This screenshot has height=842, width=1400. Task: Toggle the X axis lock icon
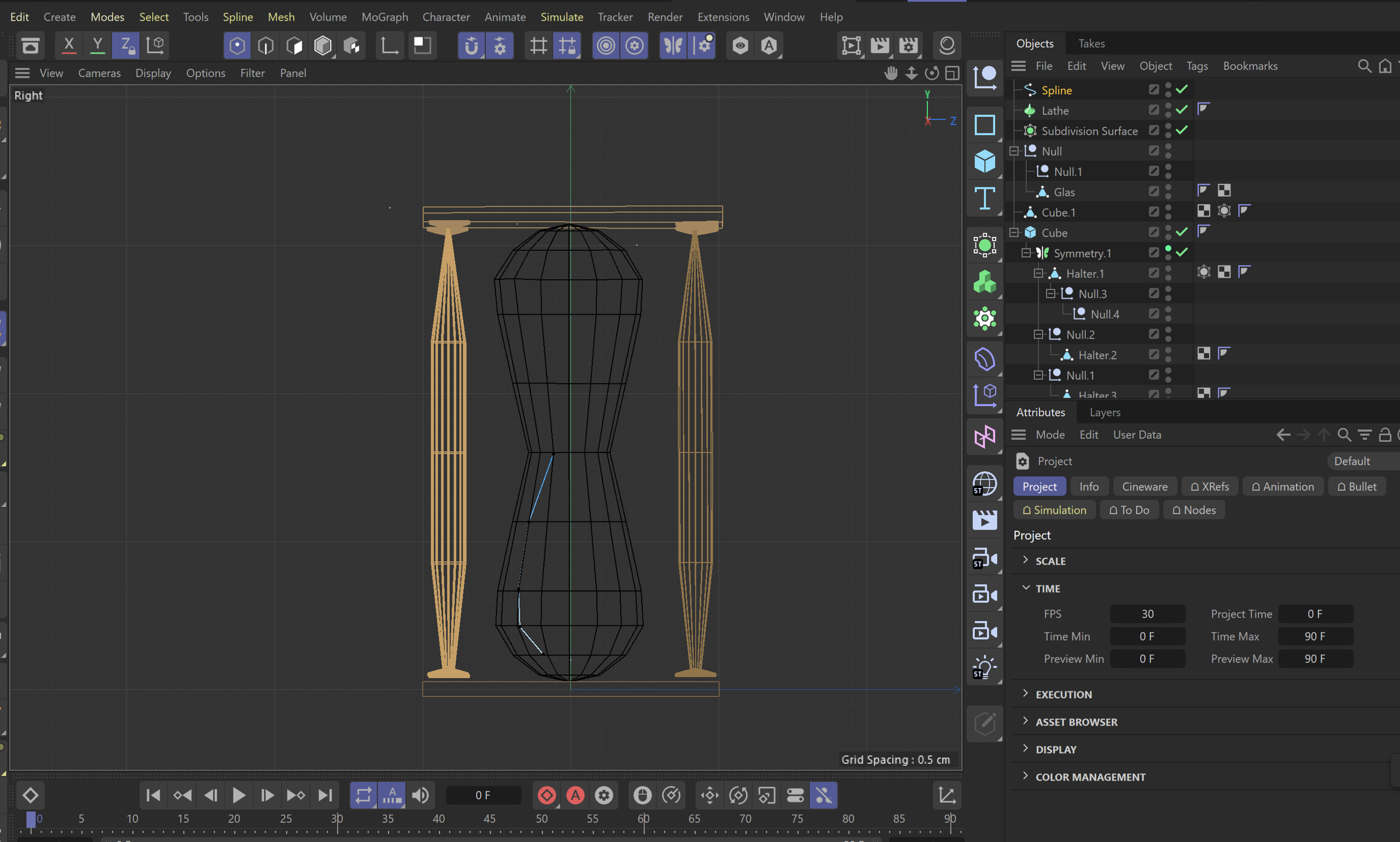[x=68, y=45]
